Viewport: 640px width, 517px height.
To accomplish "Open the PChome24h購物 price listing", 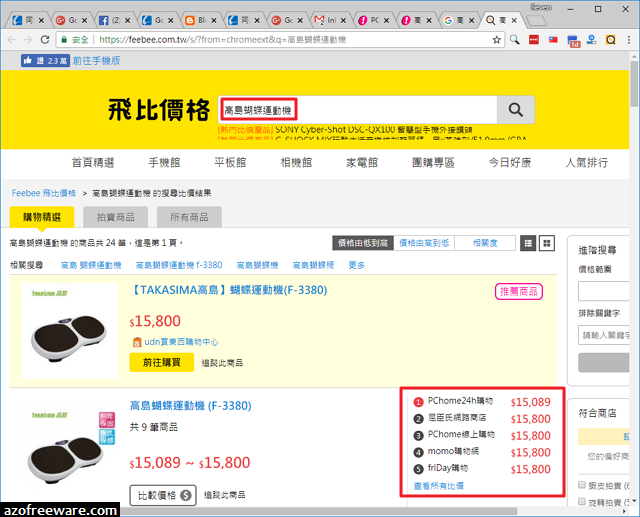I will click(x=482, y=402).
